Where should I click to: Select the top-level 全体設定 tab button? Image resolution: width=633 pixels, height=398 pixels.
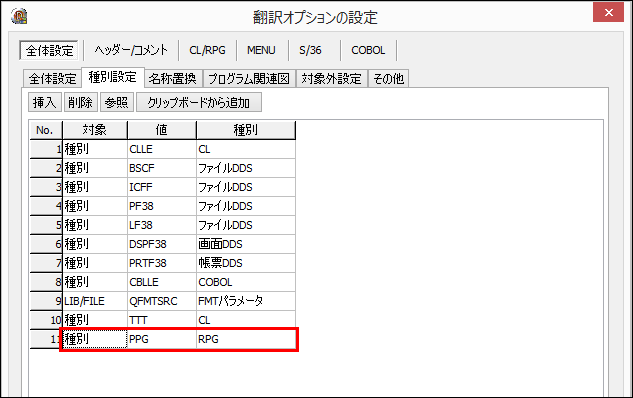(x=49, y=50)
